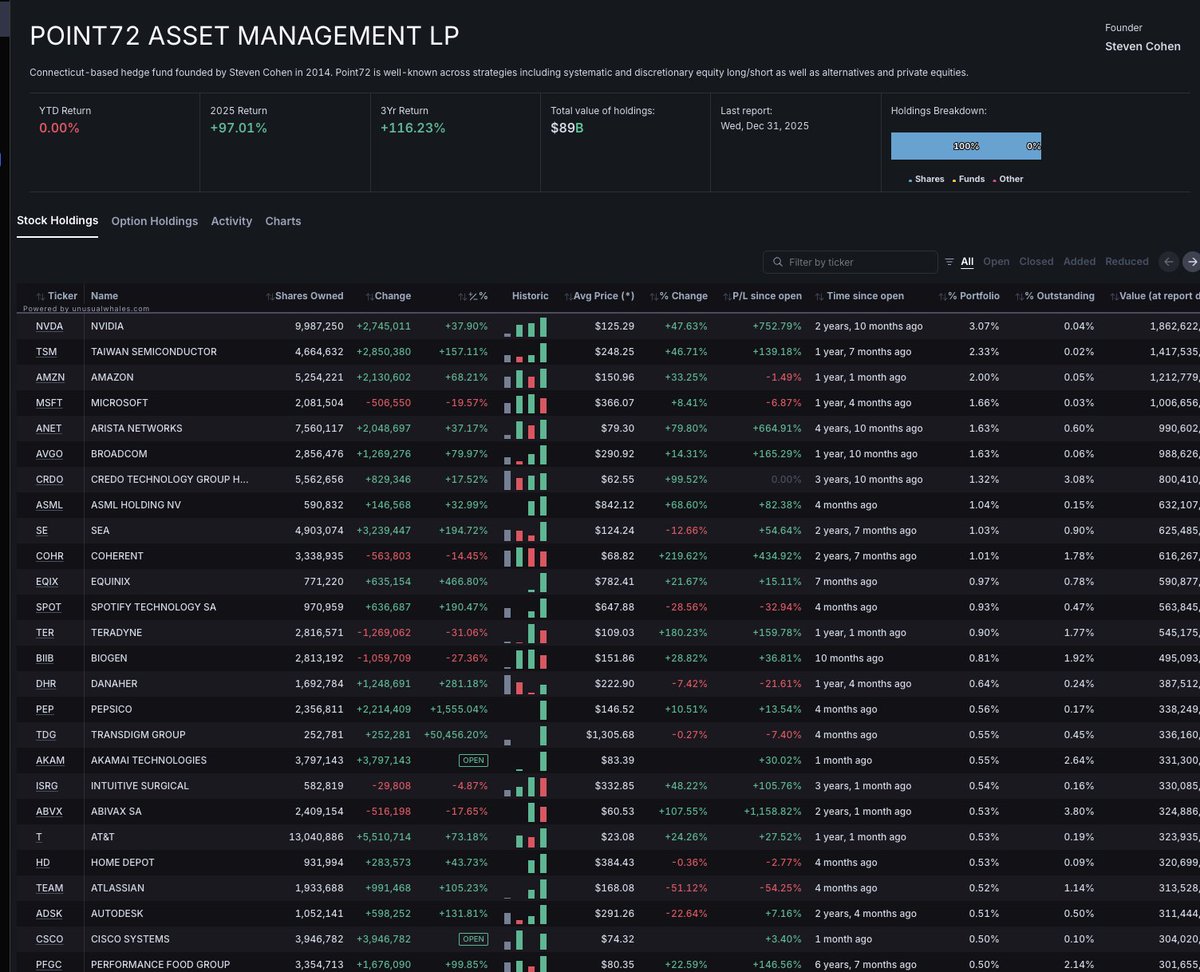1200x972 pixels.
Task: Click the sort icon on the Ticker column
Action: pos(41,296)
